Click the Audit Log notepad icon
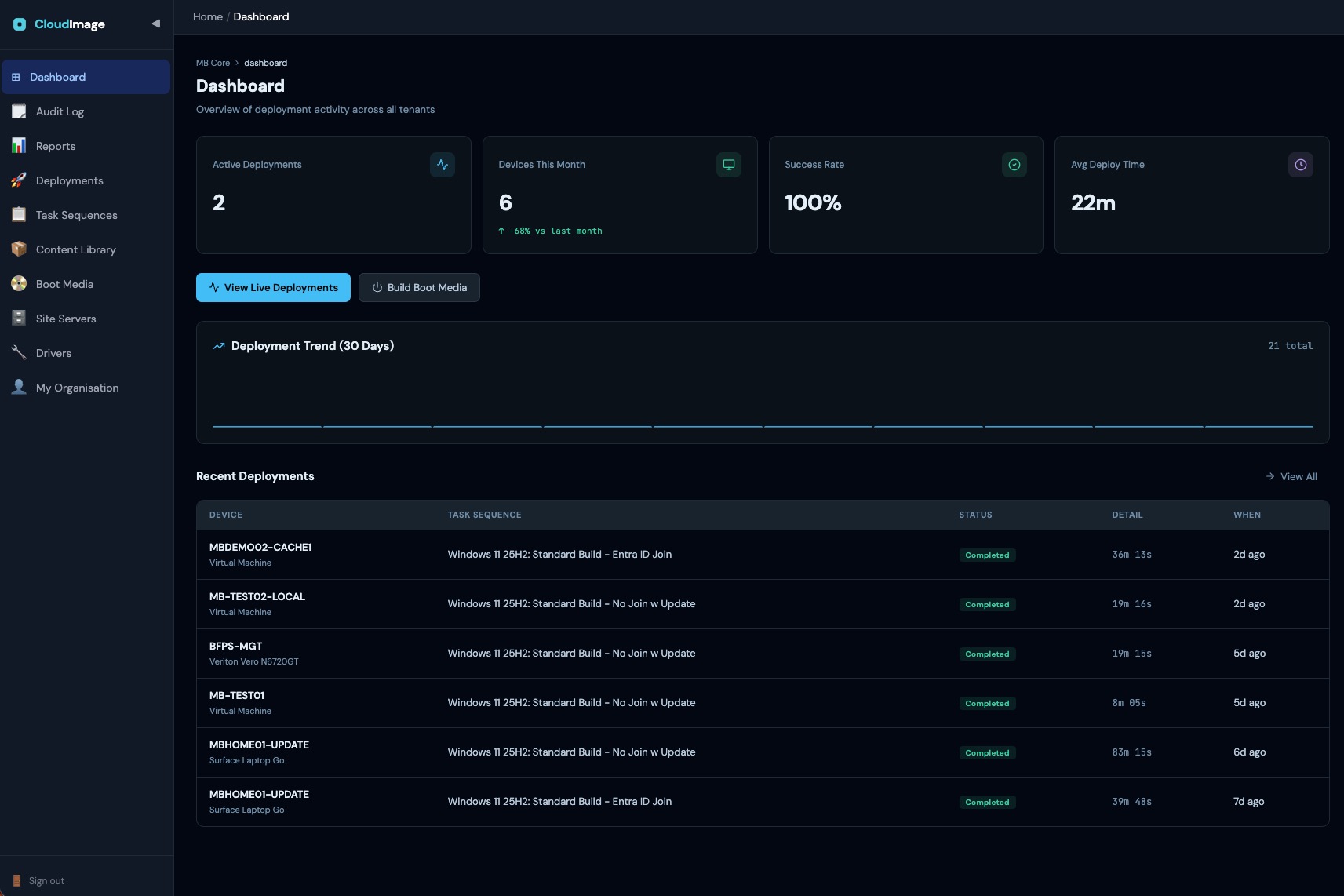The height and width of the screenshot is (896, 1344). pos(19,111)
